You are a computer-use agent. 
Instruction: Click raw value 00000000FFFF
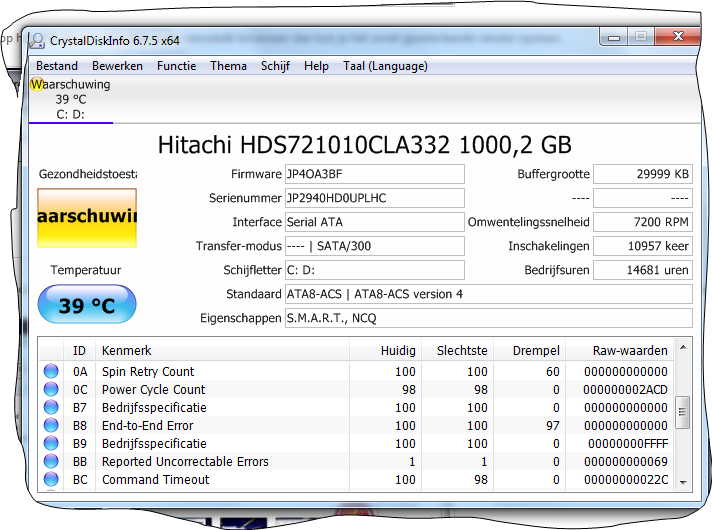628,444
